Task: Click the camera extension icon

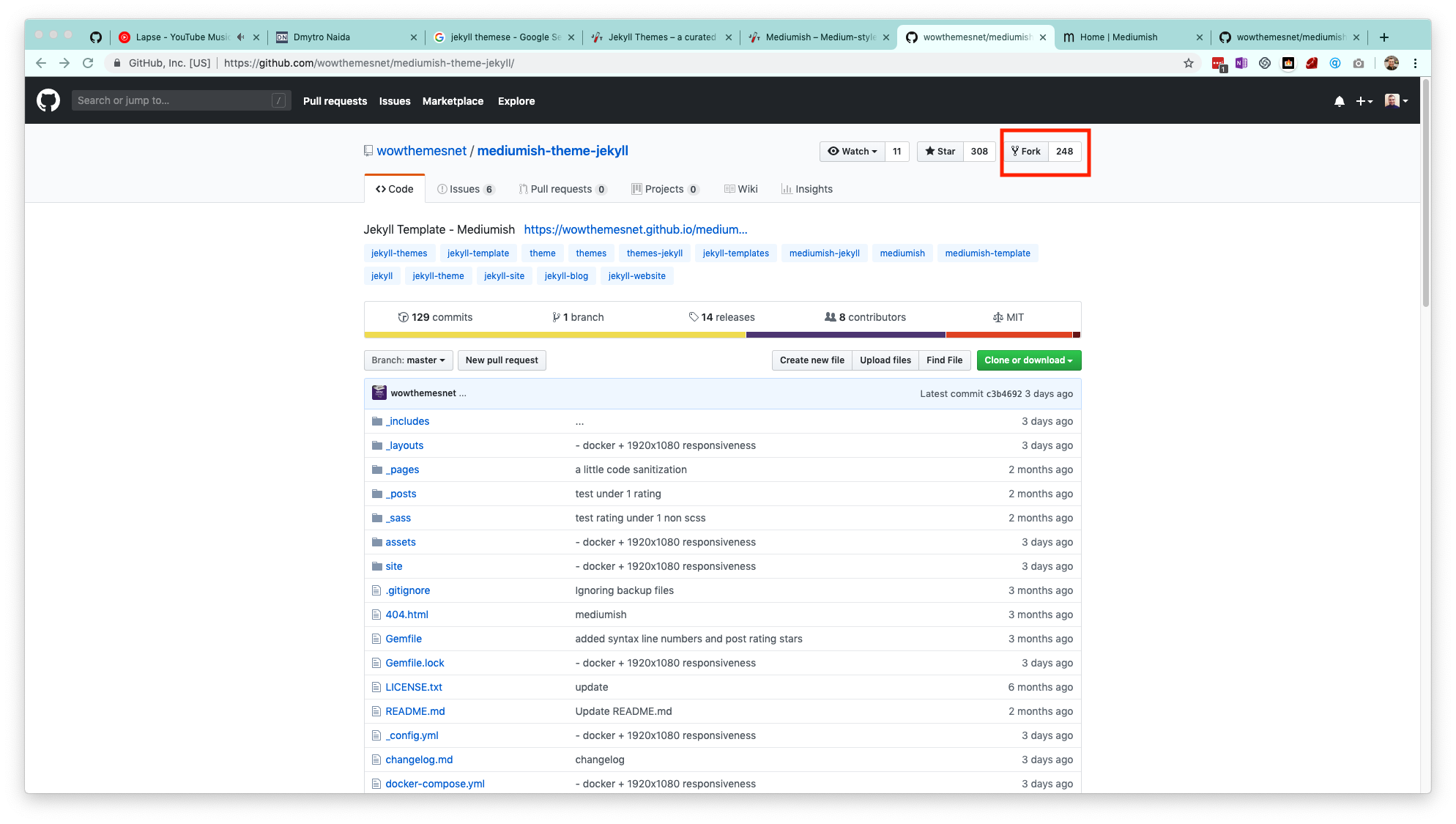Action: pyautogui.click(x=1359, y=63)
